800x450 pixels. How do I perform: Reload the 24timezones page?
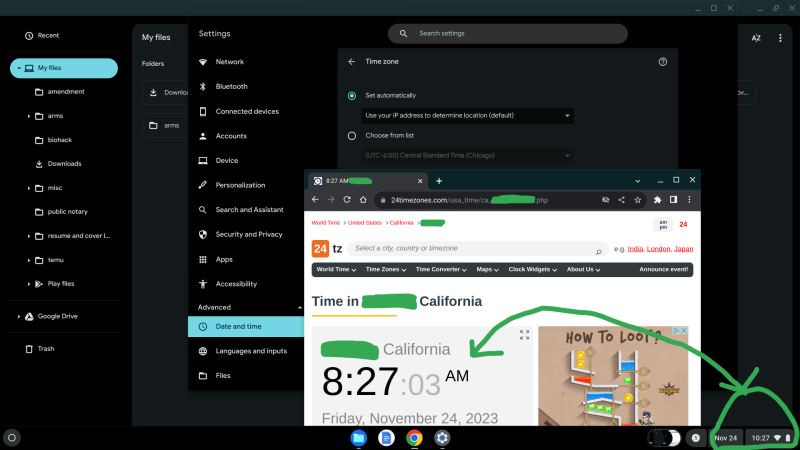[347, 200]
